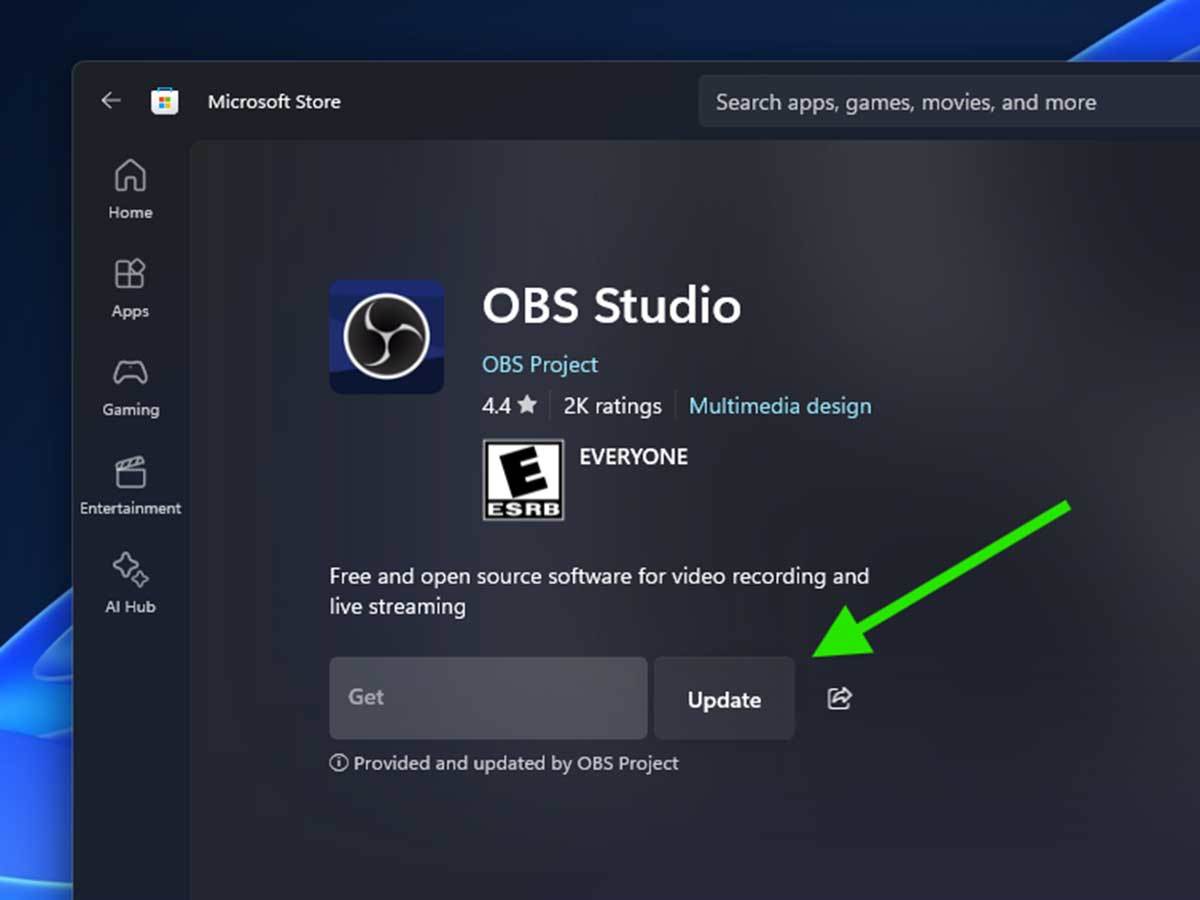This screenshot has width=1200, height=900.
Task: Click the EVERYONE age rating text
Action: pyautogui.click(x=634, y=457)
